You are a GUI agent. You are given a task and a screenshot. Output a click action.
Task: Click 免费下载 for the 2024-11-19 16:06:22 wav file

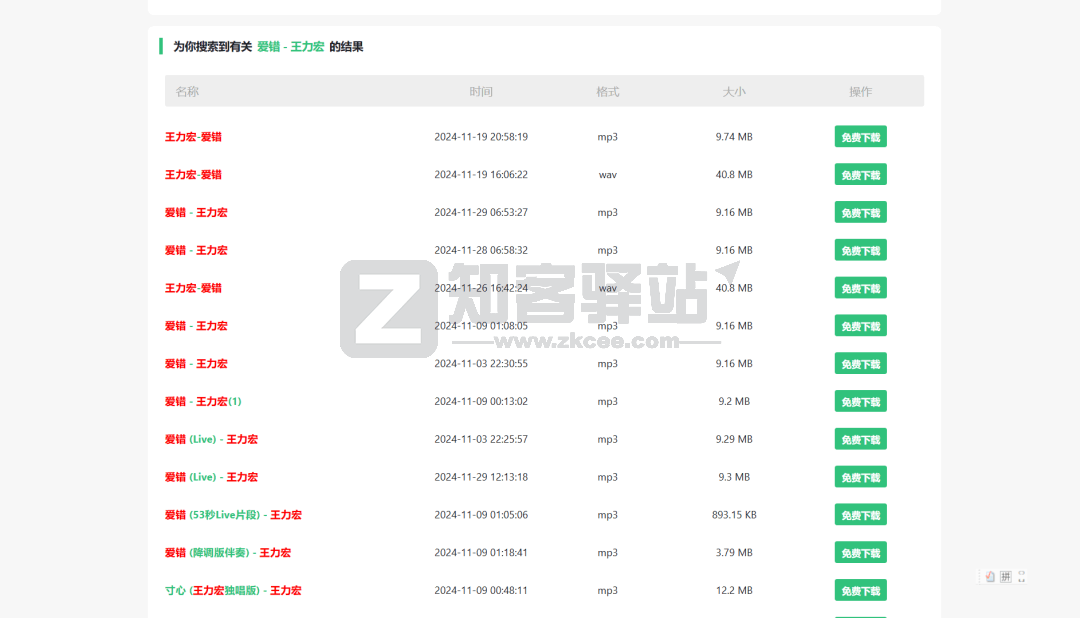click(x=860, y=175)
